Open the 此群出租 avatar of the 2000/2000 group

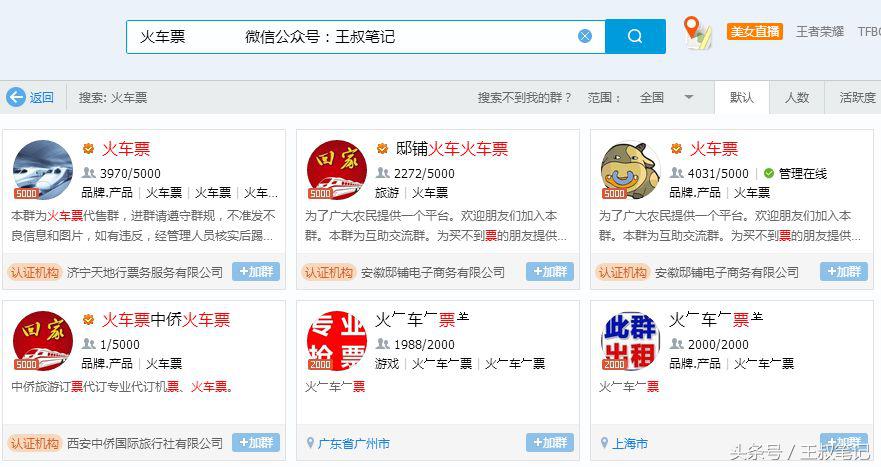tap(630, 341)
